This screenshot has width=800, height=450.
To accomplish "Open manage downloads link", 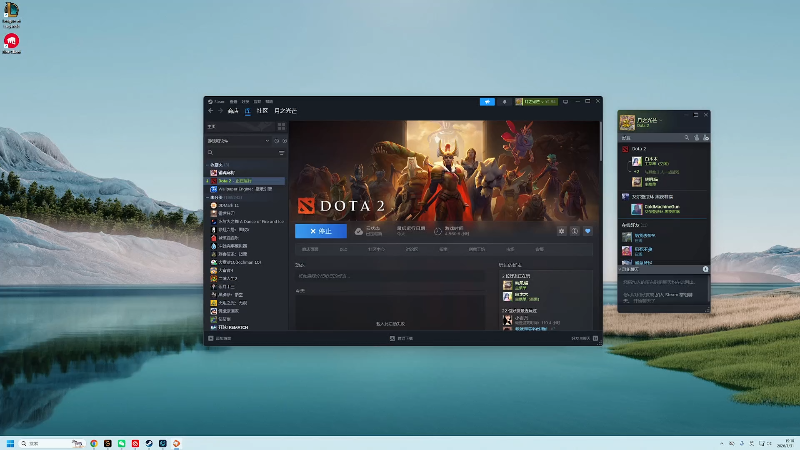I will pos(405,338).
